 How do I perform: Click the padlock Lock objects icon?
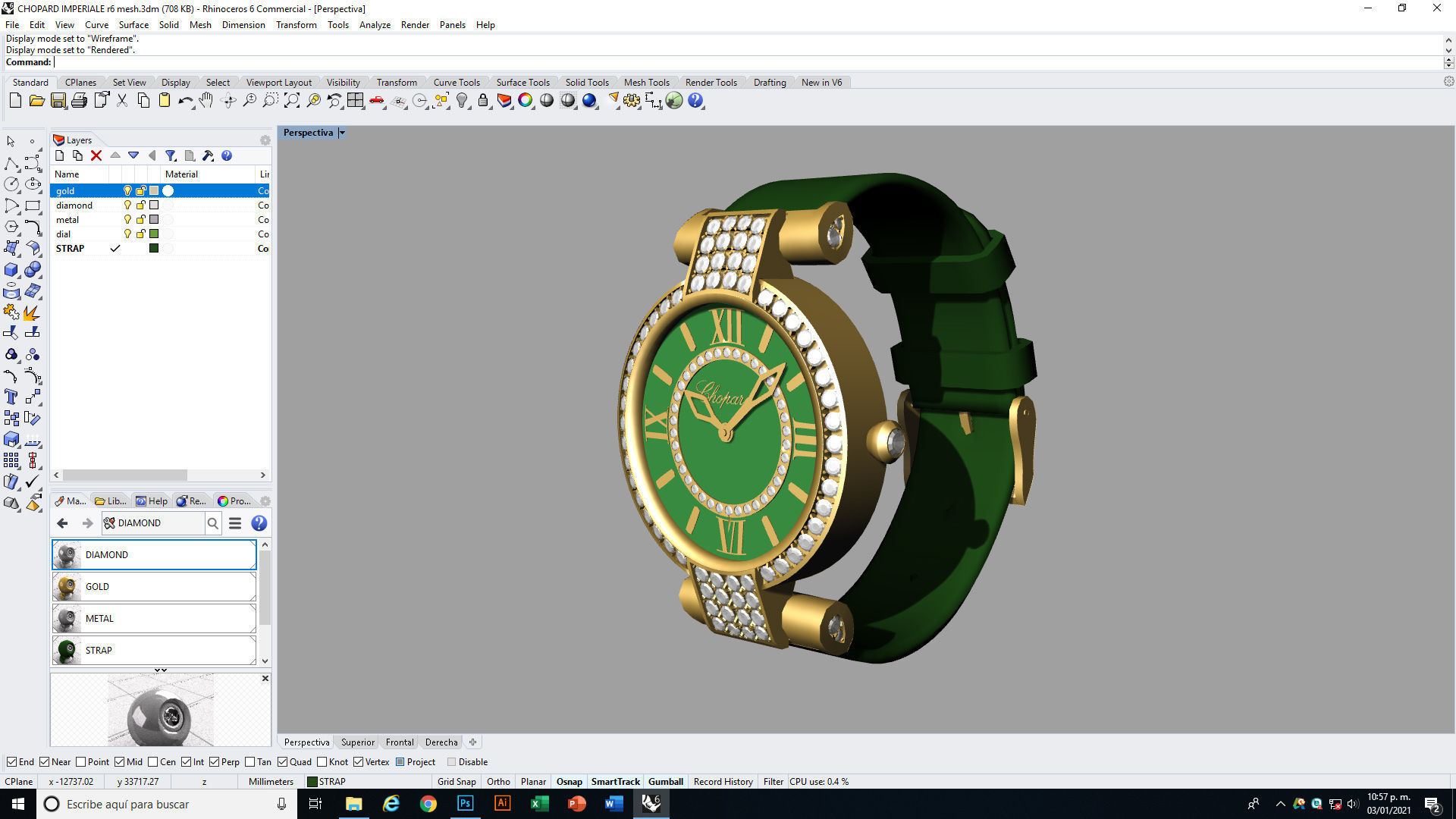pos(483,100)
